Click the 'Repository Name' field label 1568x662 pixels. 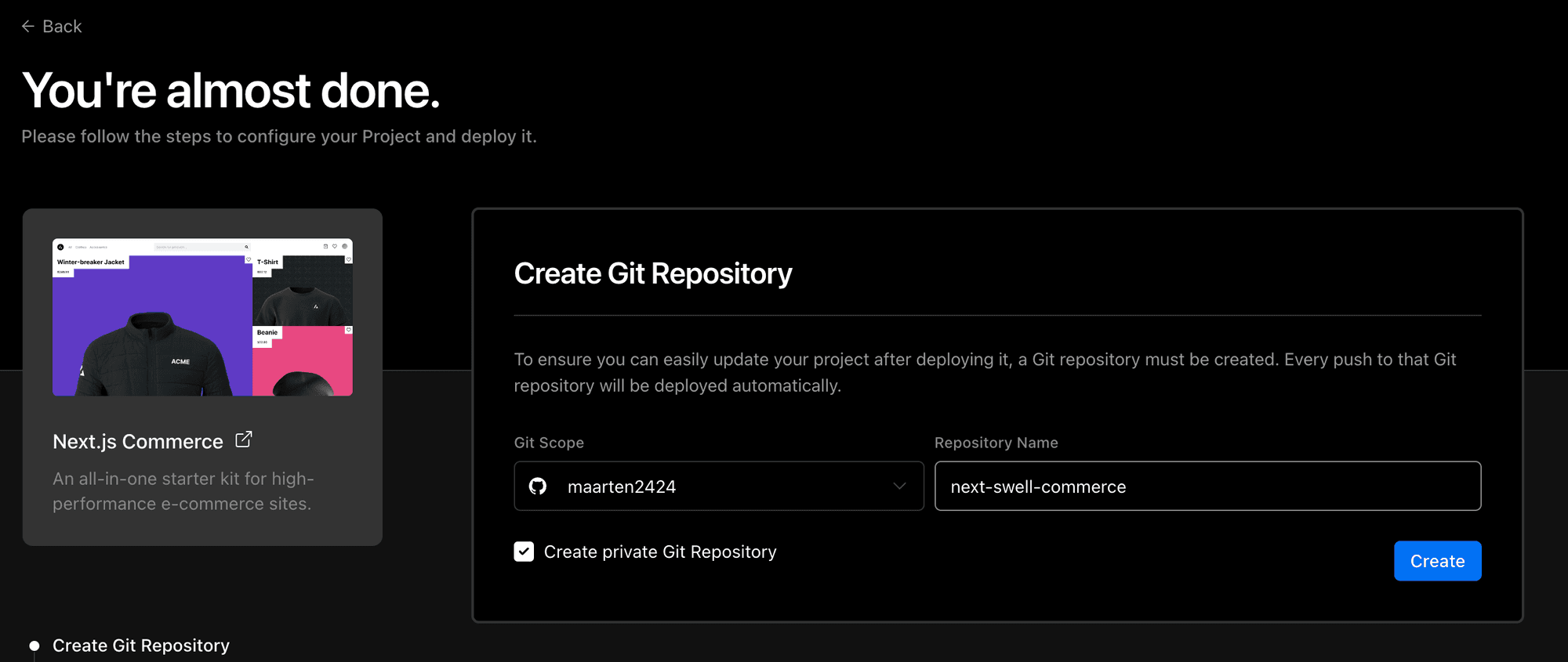(996, 443)
